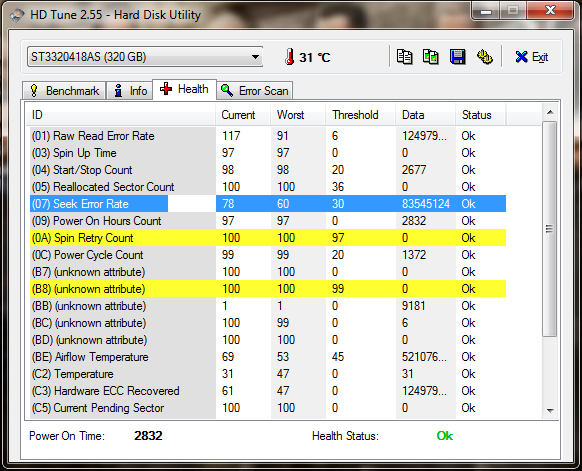Select the (BC) unknown attribute row
Screen dimensions: 582x471
click(x=268, y=323)
